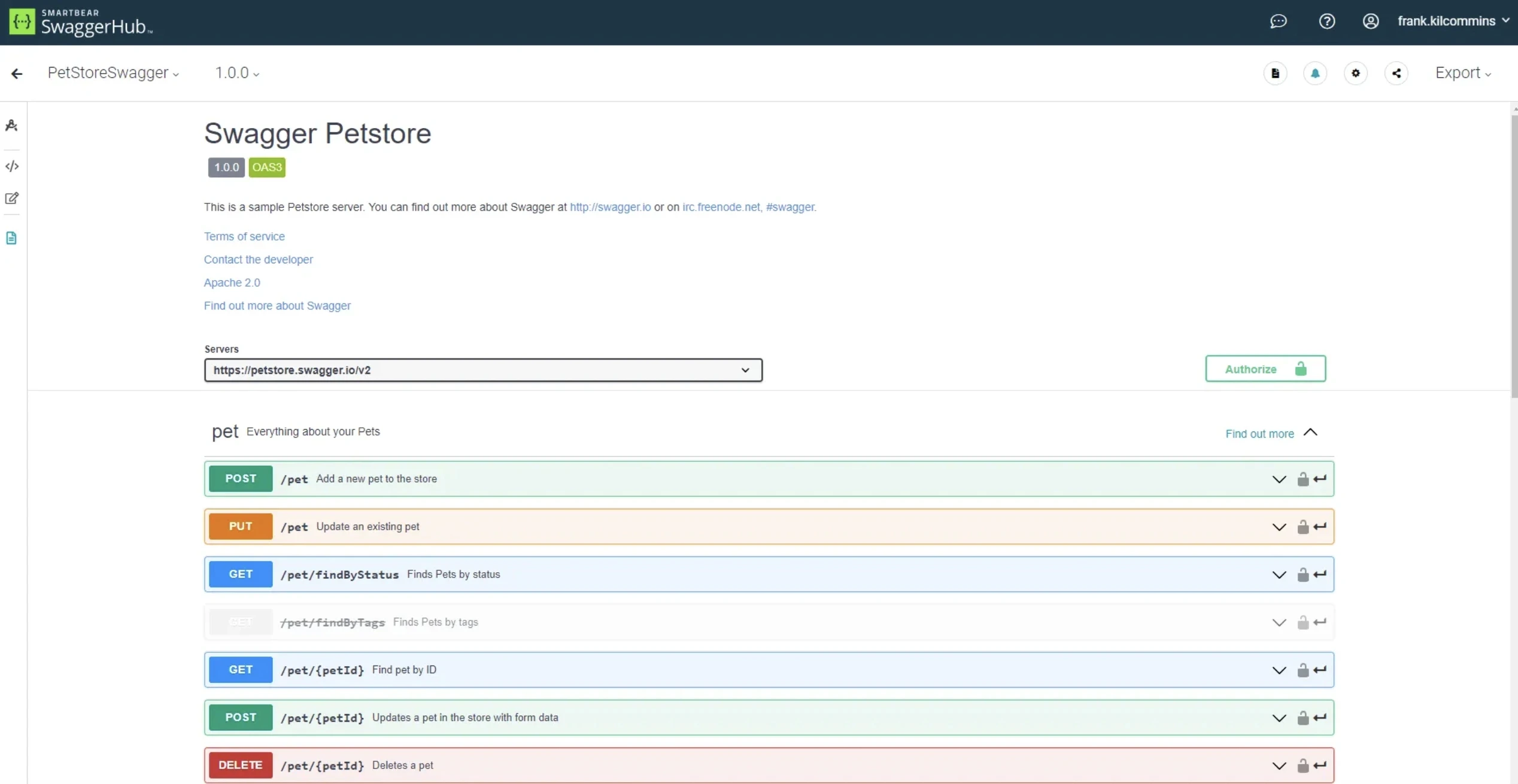The height and width of the screenshot is (784, 1518).
Task: Share the API using the share icon
Action: tap(1396, 72)
